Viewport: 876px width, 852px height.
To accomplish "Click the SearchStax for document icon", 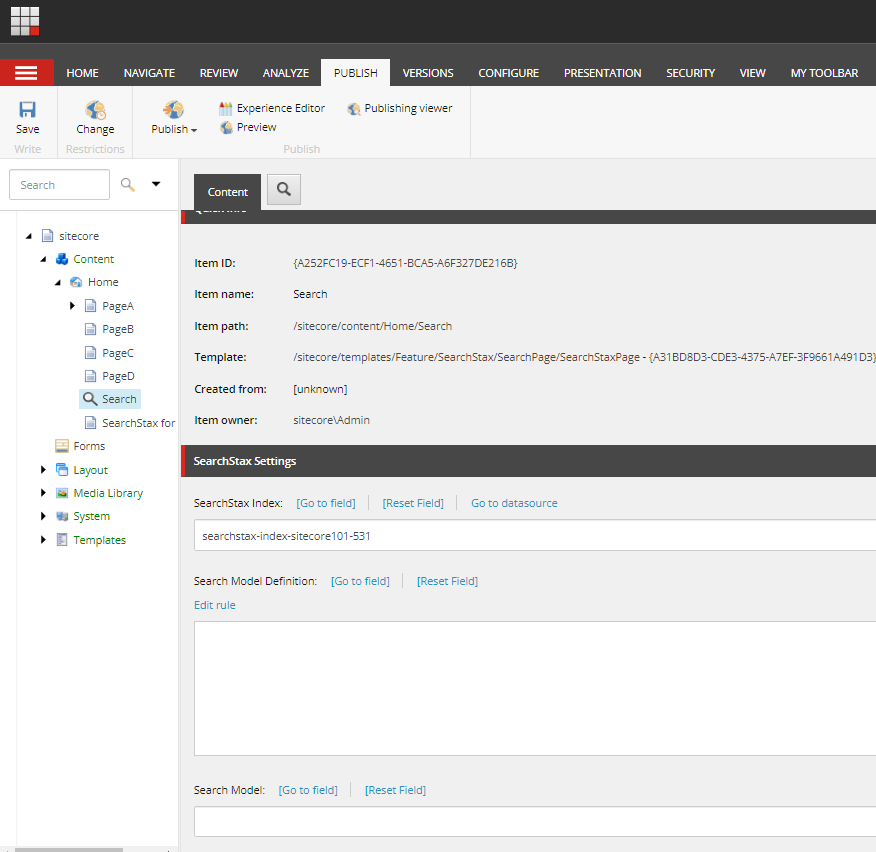I will click(x=91, y=423).
